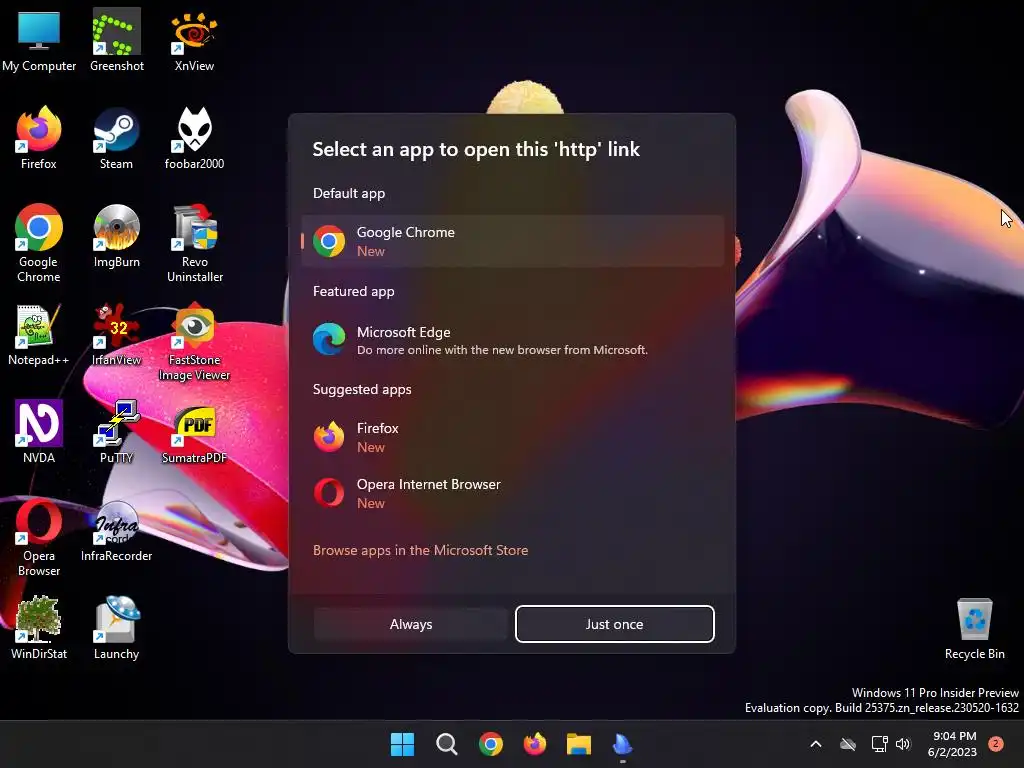
Task: Click the Always button
Action: point(411,624)
